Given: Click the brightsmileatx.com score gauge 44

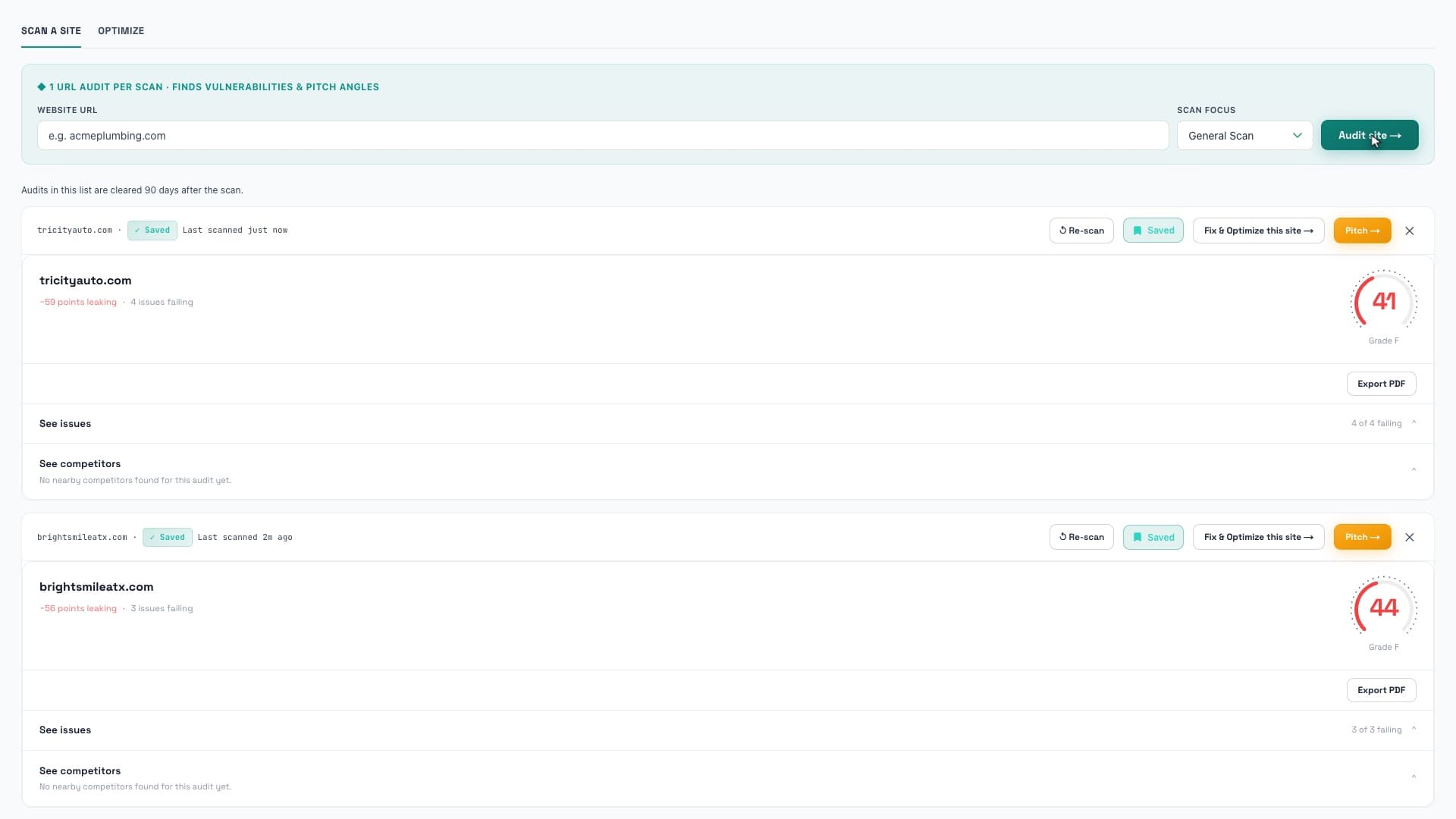Looking at the screenshot, I should (x=1384, y=607).
